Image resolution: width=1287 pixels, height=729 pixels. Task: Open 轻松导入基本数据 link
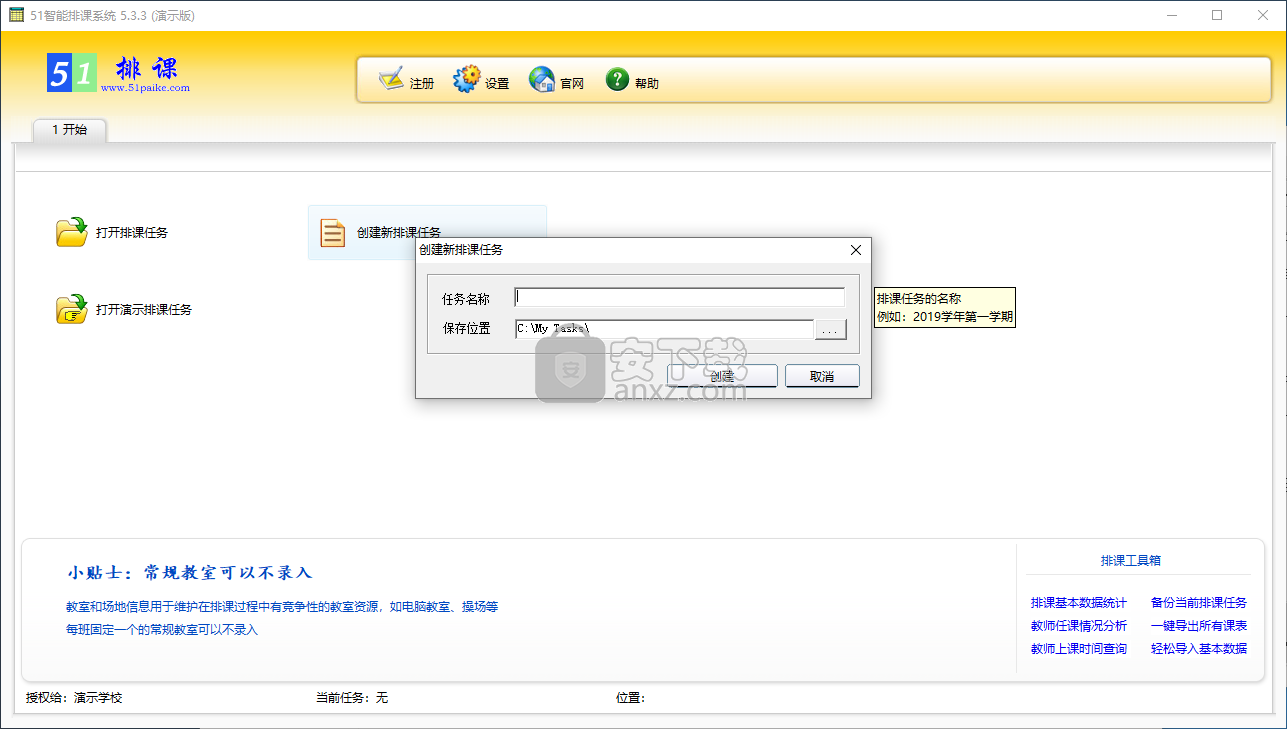click(1199, 649)
